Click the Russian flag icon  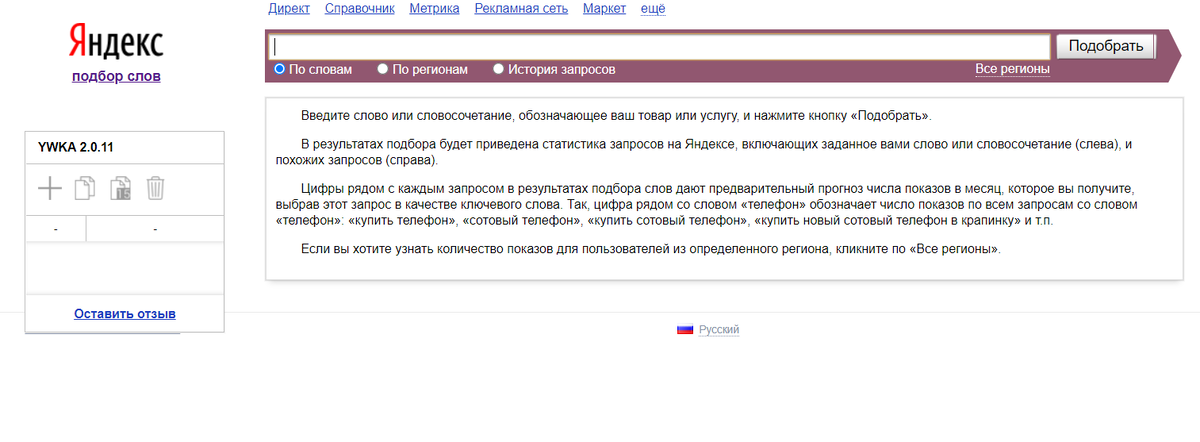pyautogui.click(x=685, y=329)
